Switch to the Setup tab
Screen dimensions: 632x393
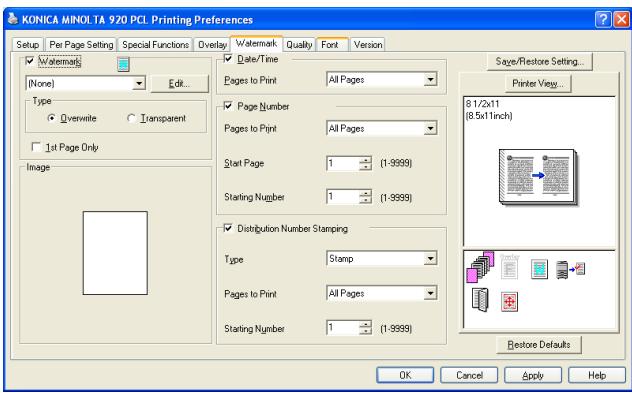27,45
